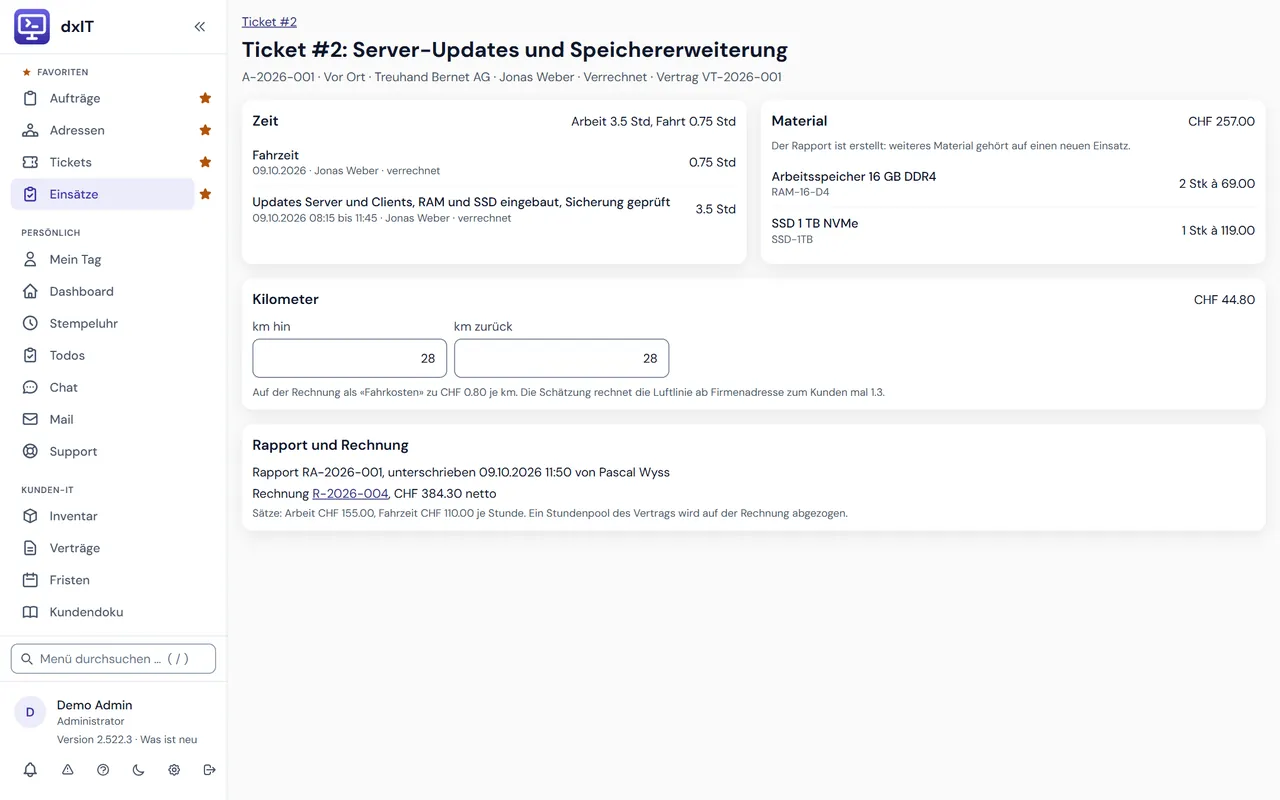Screen dimensions: 1280x800
Task: Open Support
Action: tap(113, 451)
